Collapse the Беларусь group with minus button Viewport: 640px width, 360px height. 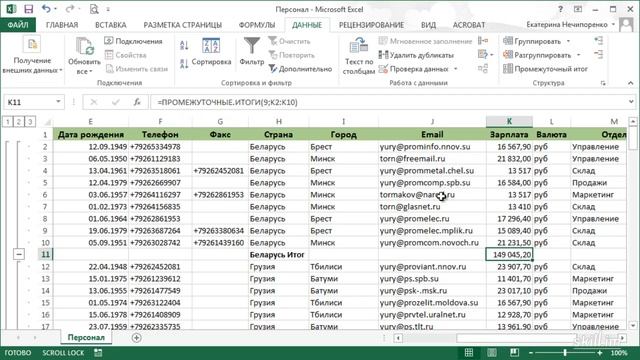[19, 254]
